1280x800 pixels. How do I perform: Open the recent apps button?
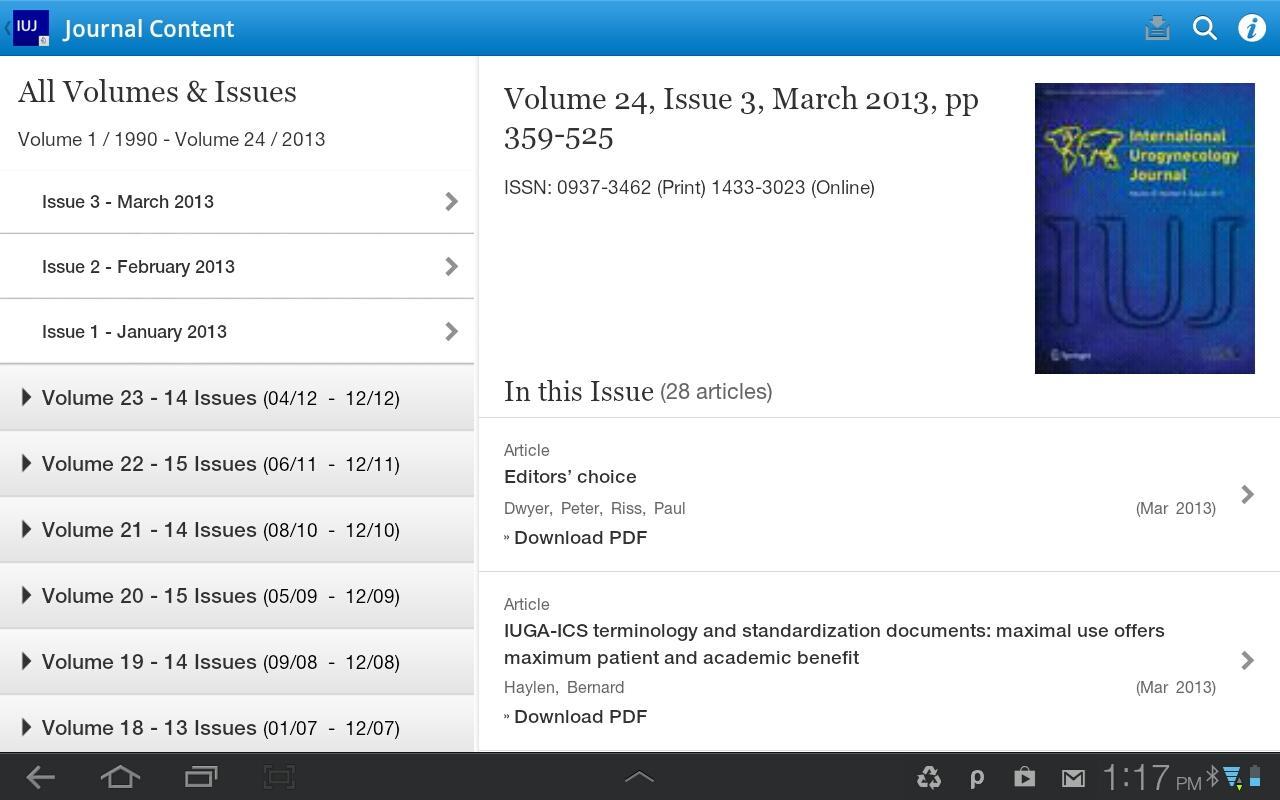(x=201, y=777)
